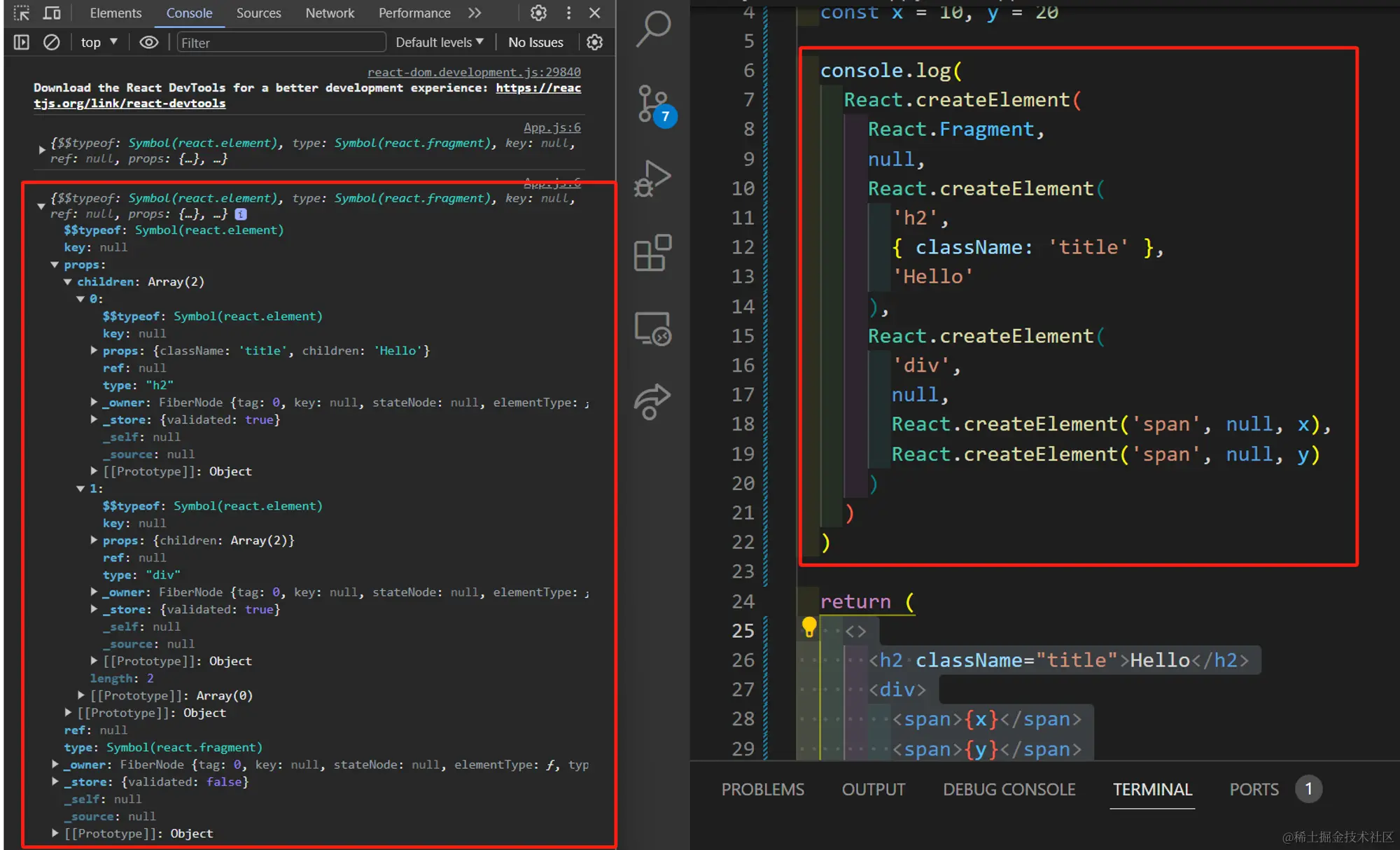Switch to the Sources tab
The height and width of the screenshot is (850, 1400).
coord(258,13)
